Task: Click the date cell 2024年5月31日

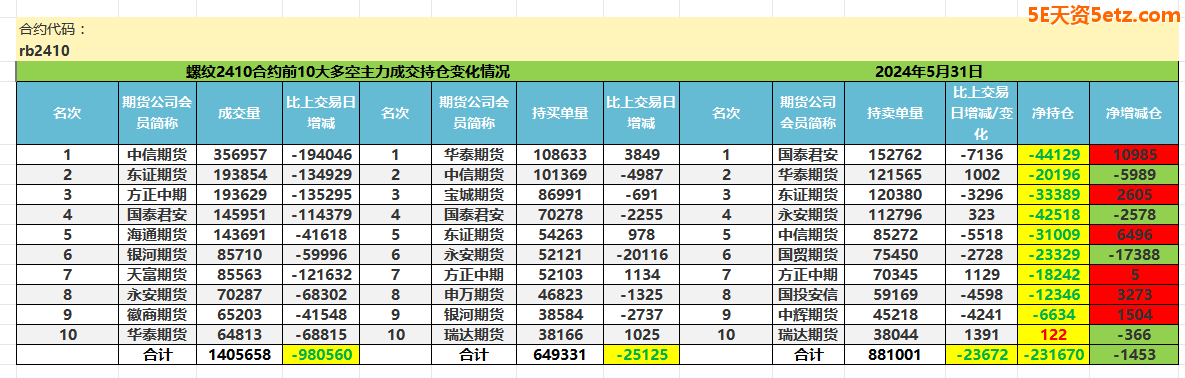Action: pyautogui.click(x=928, y=73)
